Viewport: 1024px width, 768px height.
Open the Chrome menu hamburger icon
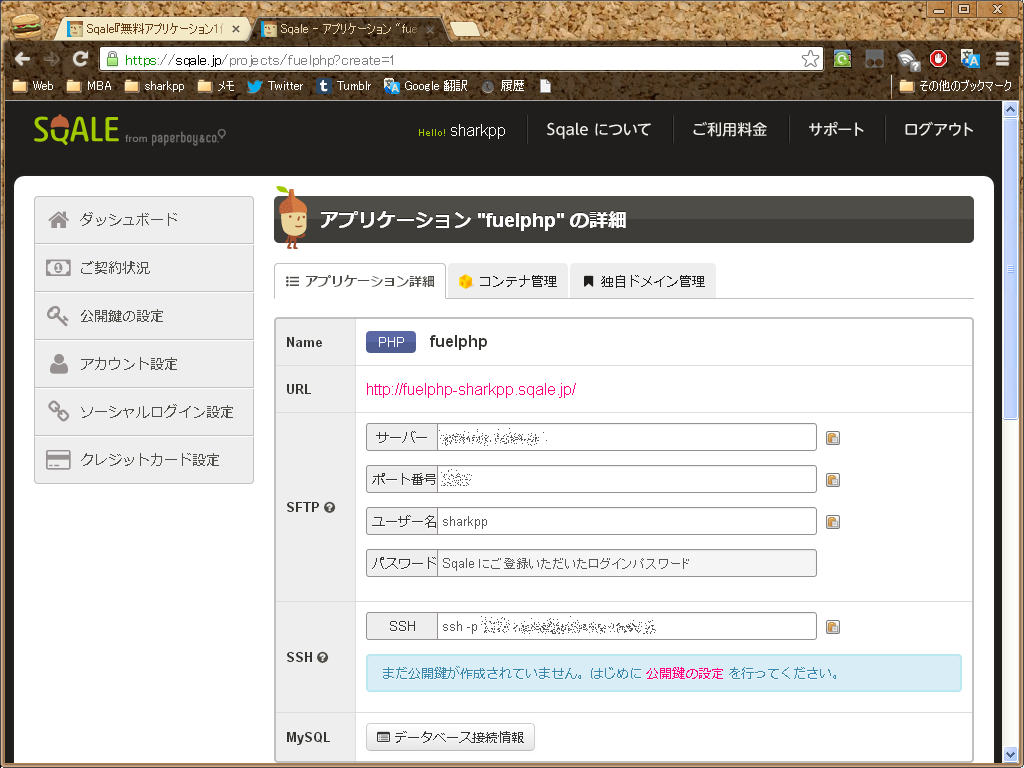pyautogui.click(x=1002, y=59)
